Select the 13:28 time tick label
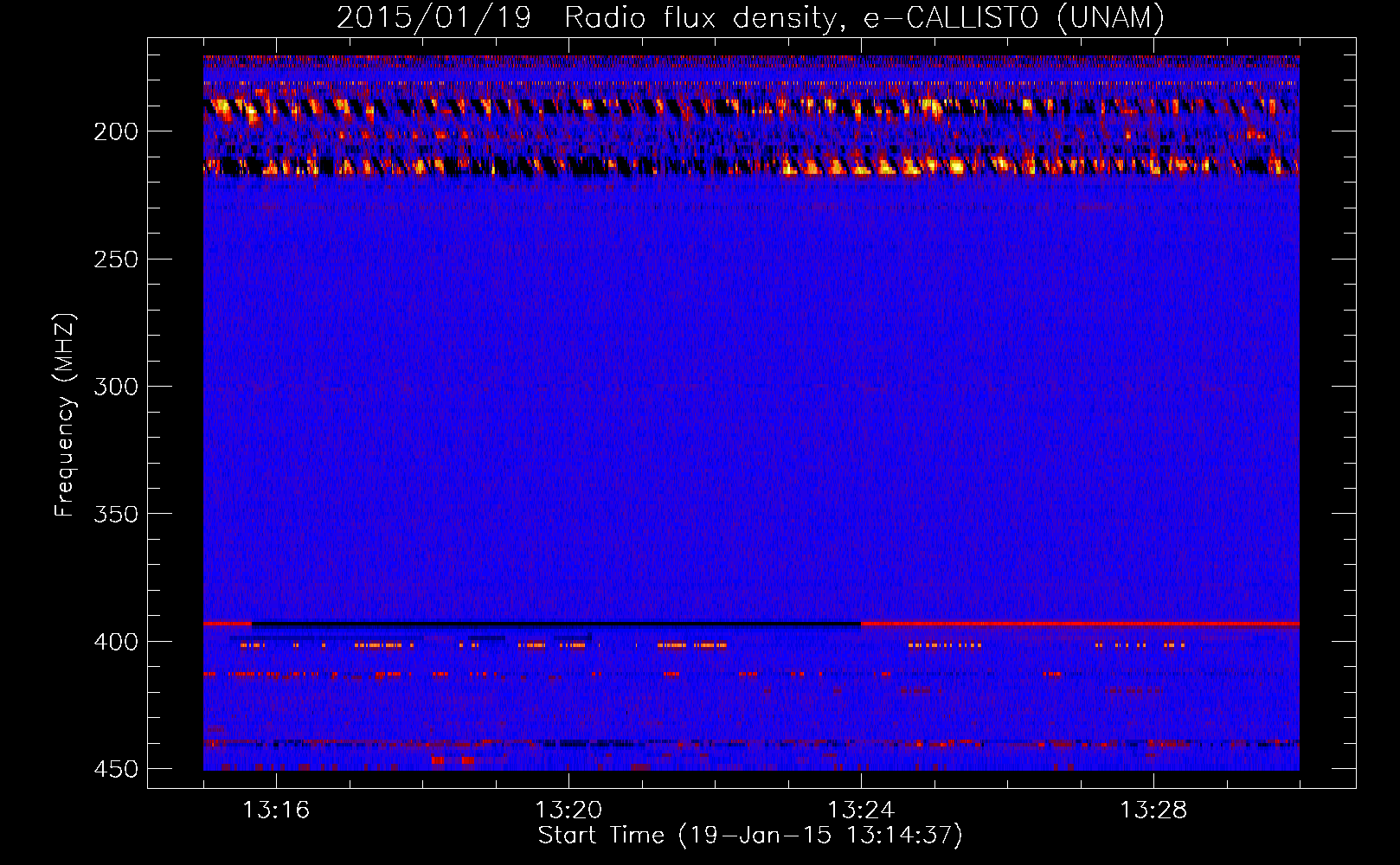 point(1153,810)
